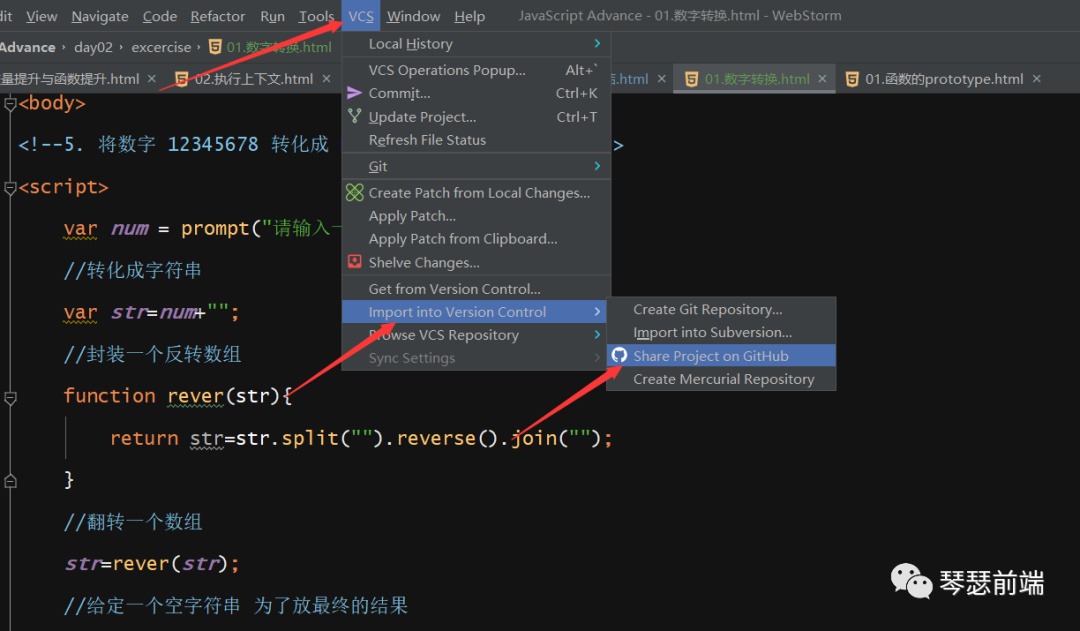Image resolution: width=1080 pixels, height=631 pixels.
Task: Expand Import into Version Control arrow
Action: (x=597, y=312)
